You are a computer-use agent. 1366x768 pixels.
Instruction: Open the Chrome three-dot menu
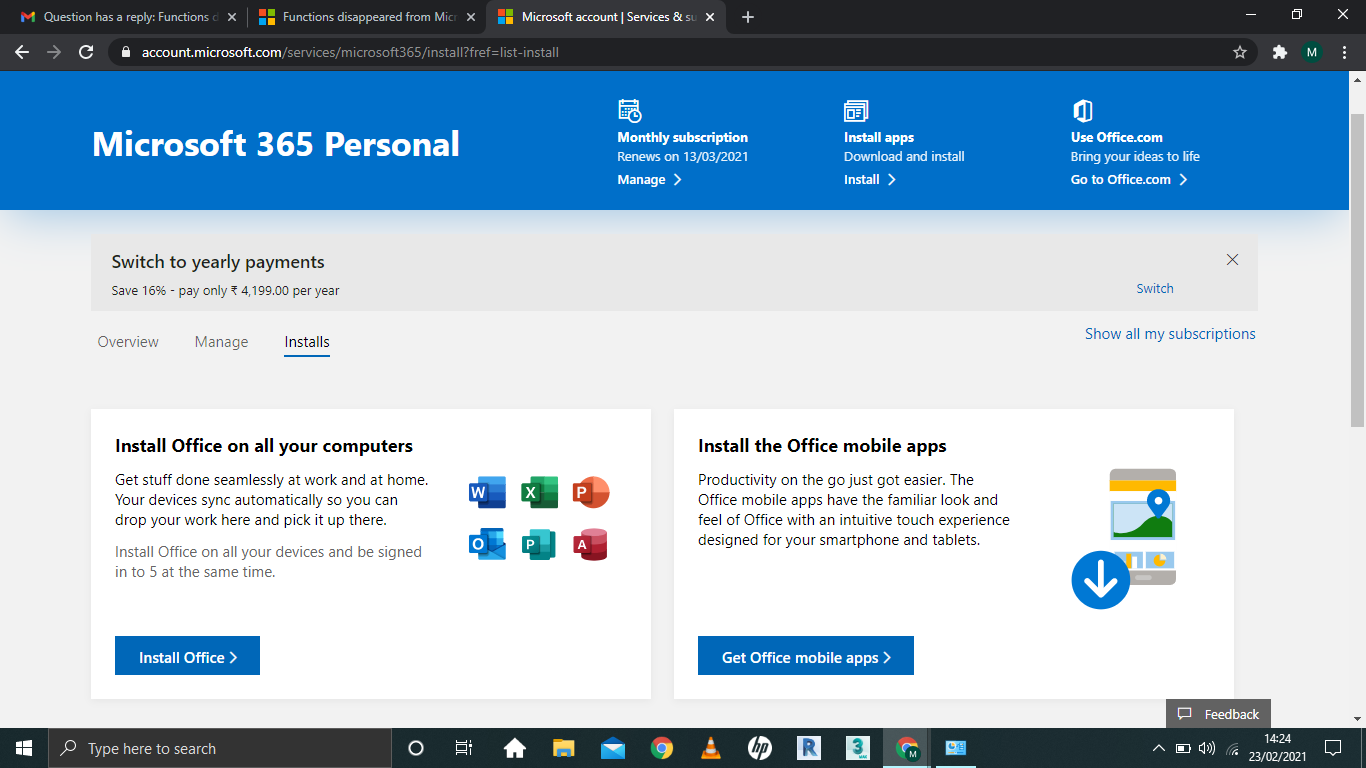click(x=1344, y=52)
